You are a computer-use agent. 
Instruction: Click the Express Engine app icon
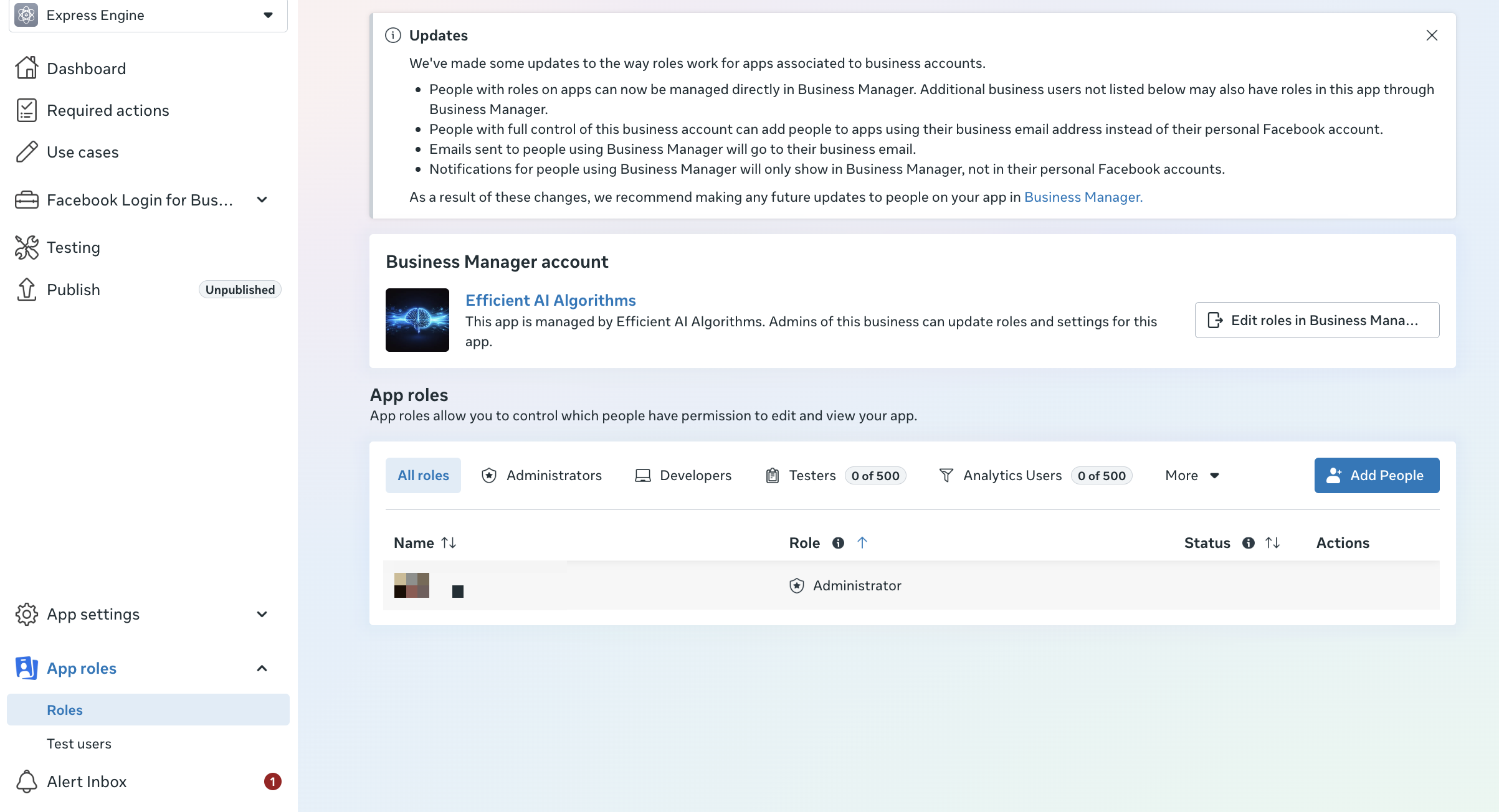tap(27, 15)
